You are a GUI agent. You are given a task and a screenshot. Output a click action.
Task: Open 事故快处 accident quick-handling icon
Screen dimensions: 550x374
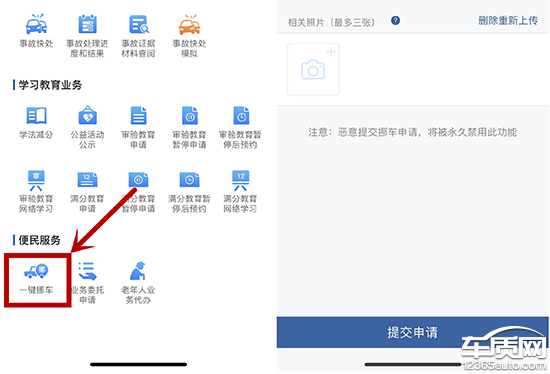(36, 25)
